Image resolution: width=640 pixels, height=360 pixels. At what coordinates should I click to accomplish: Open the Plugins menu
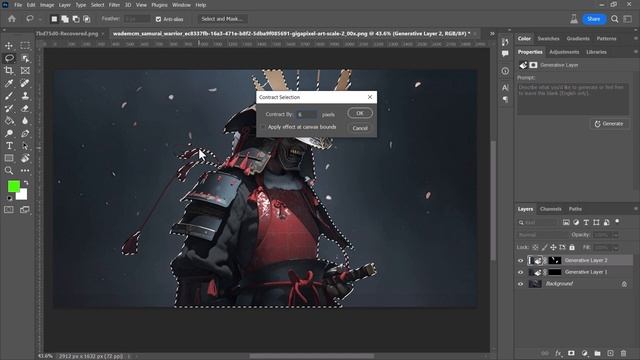[x=159, y=5]
